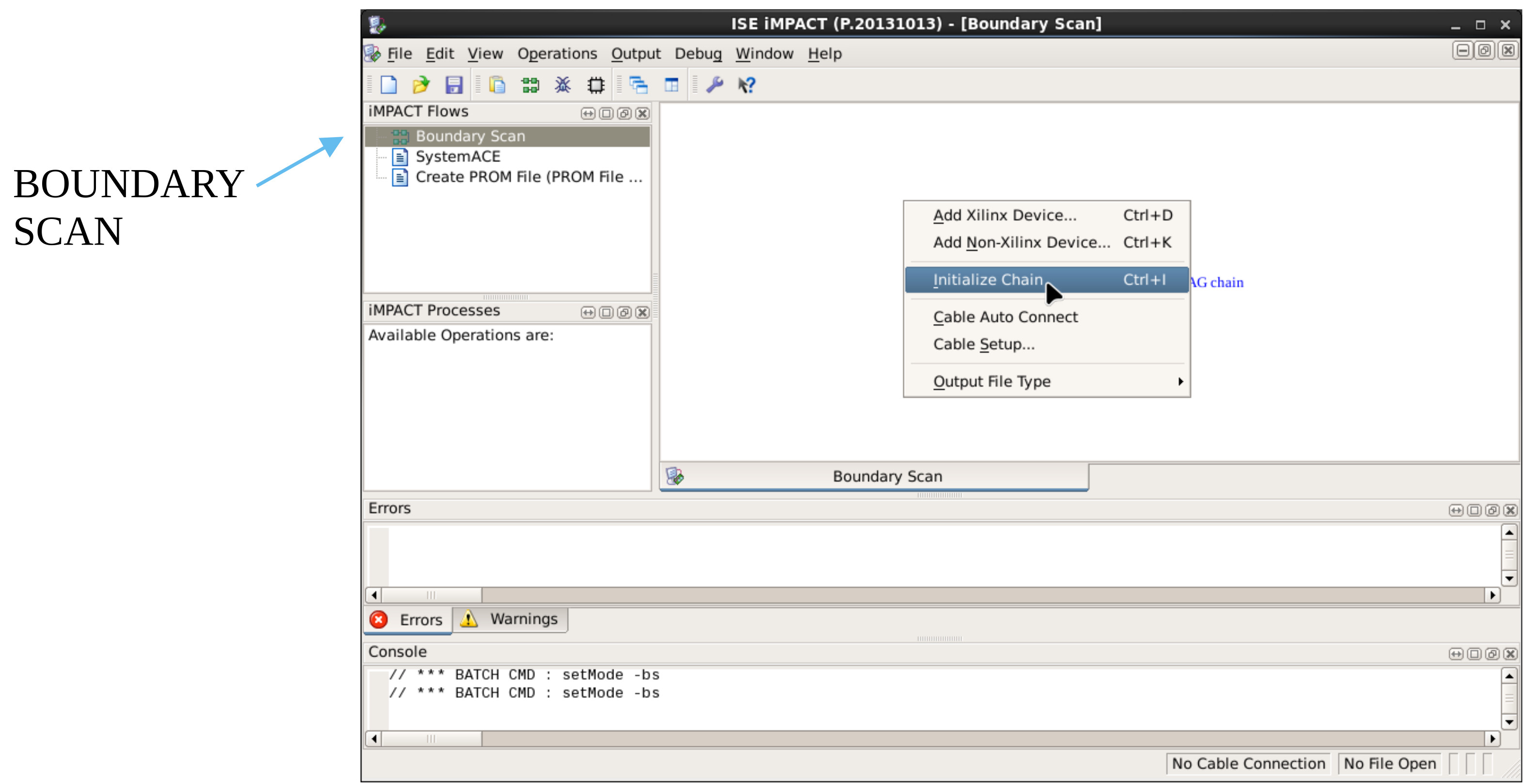The height and width of the screenshot is (784, 1524).
Task: Expand the Output File Type submenu
Action: [1047, 382]
